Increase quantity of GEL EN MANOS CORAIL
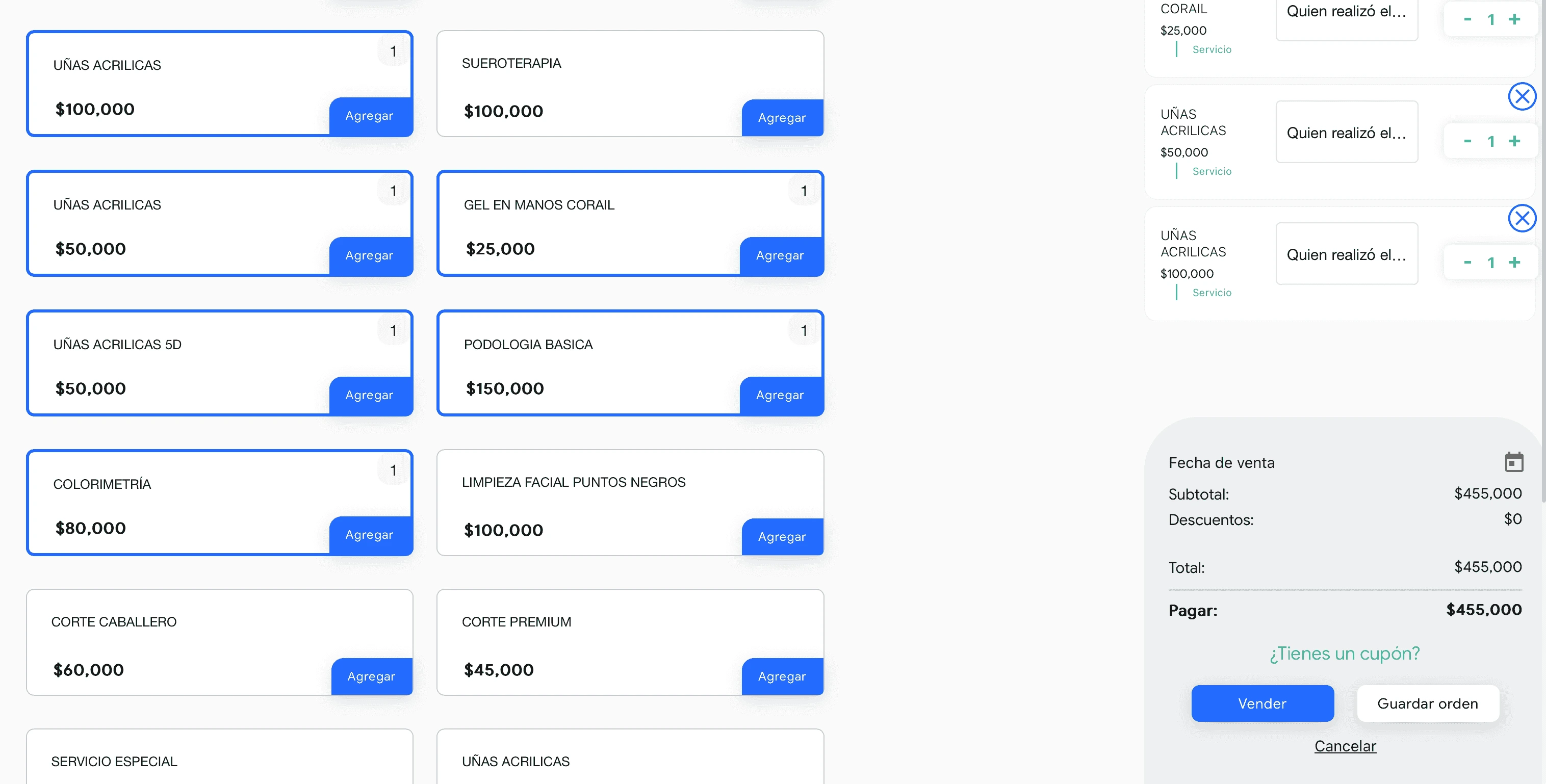Image resolution: width=1546 pixels, height=784 pixels. [x=1515, y=19]
